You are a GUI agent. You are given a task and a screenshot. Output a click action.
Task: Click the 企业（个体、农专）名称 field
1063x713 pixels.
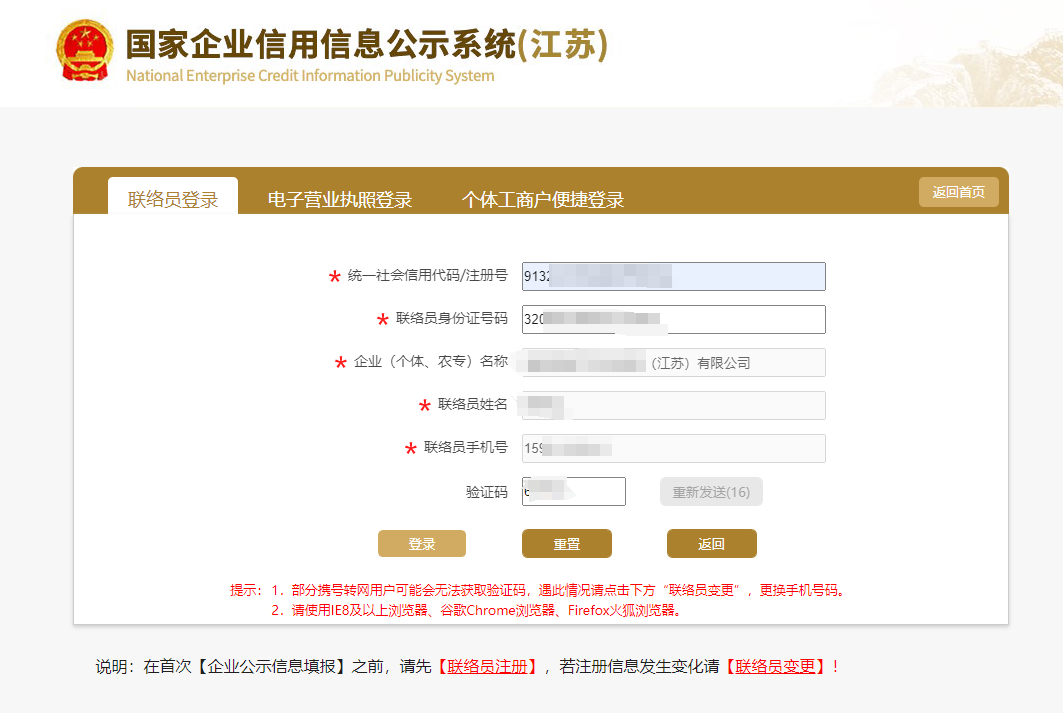point(673,362)
